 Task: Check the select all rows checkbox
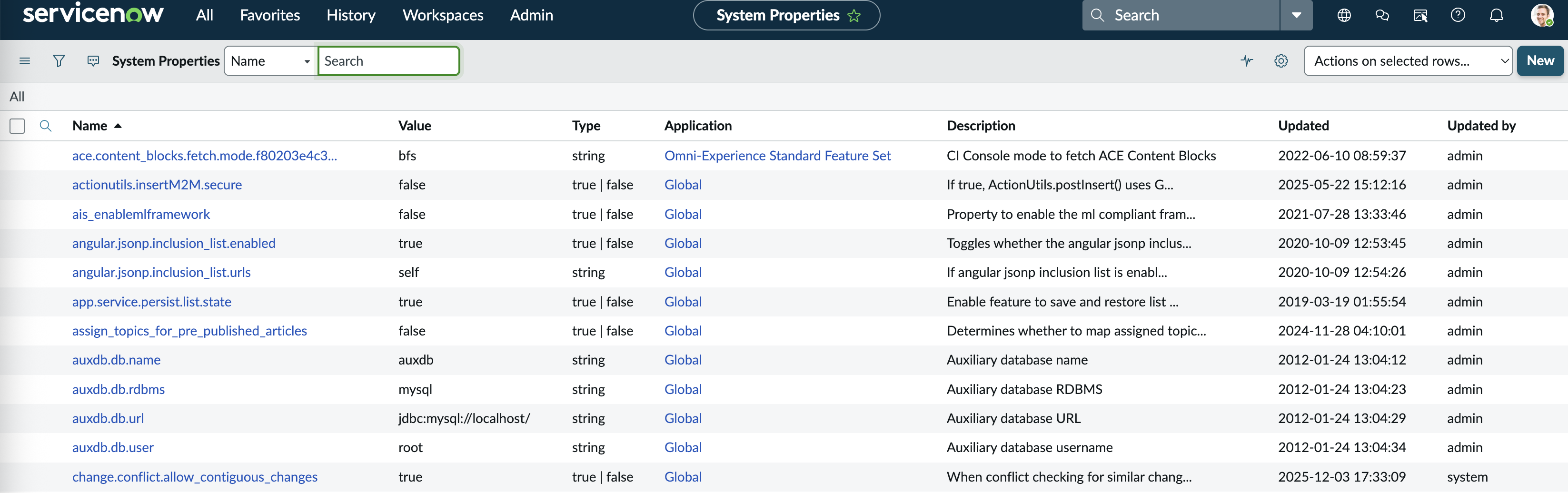(x=17, y=126)
